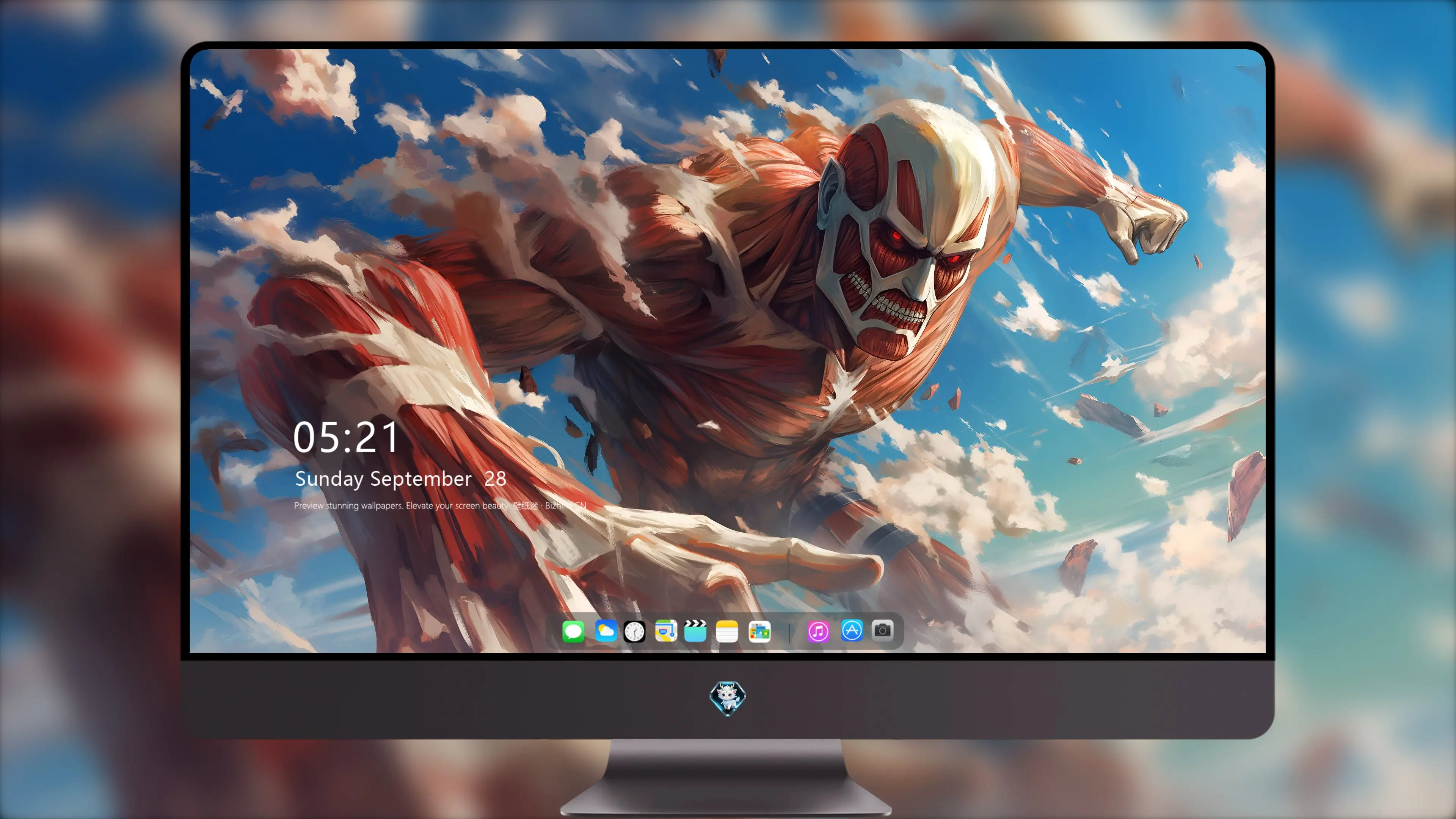The width and height of the screenshot is (1456, 819).
Task: Click the mascot logo on monitor chin
Action: (x=728, y=698)
